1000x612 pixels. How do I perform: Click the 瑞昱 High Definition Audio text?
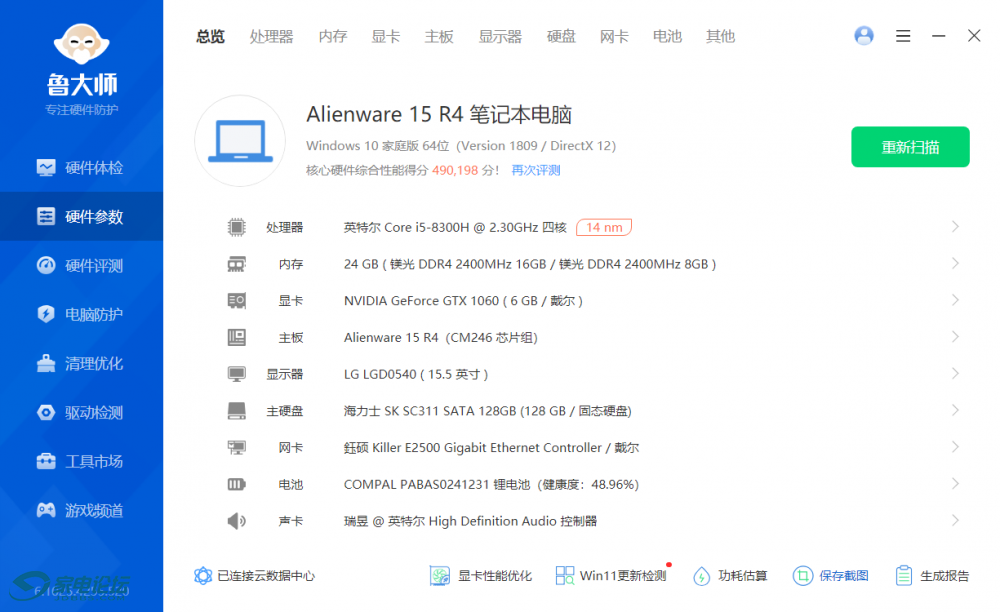point(471,521)
